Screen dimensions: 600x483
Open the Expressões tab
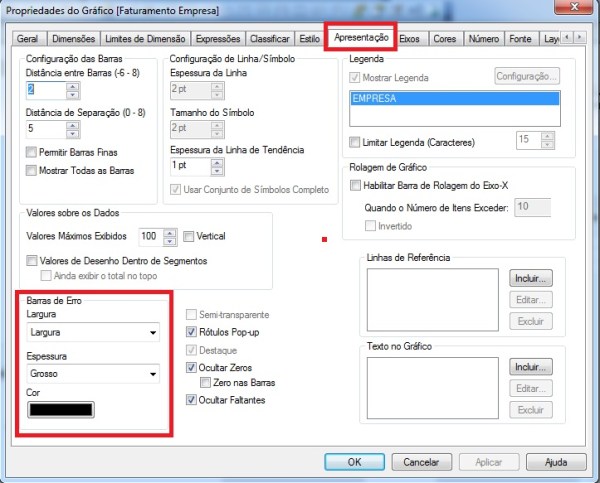[219, 38]
